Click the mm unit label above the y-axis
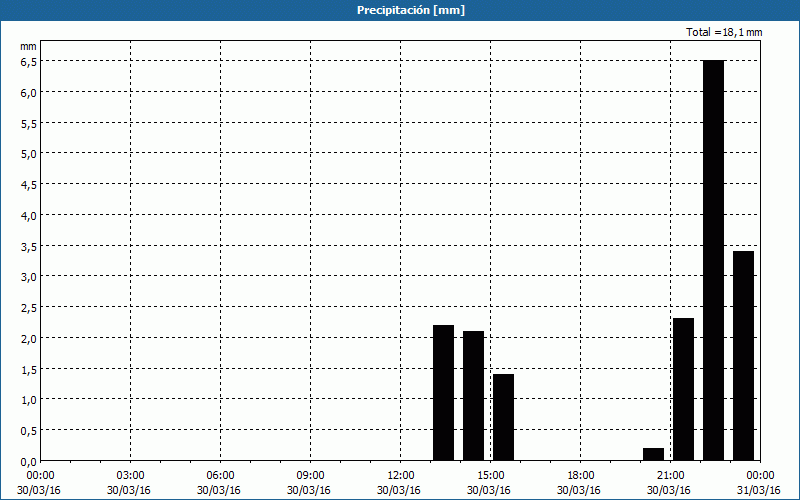 (x=28, y=46)
